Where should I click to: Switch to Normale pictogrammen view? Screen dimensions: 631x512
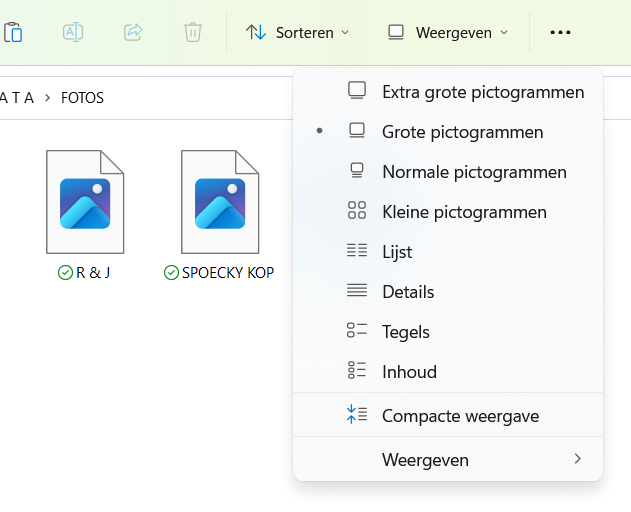pyautogui.click(x=474, y=172)
